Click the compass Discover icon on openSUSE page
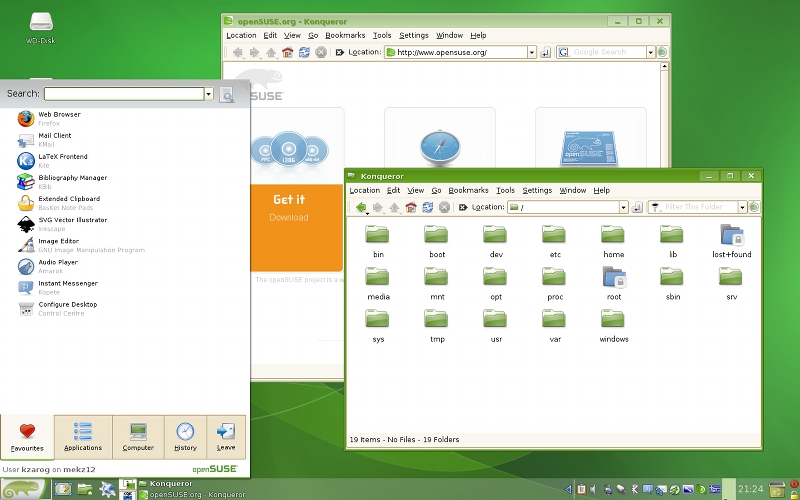Viewport: 800px width, 500px height. 440,147
